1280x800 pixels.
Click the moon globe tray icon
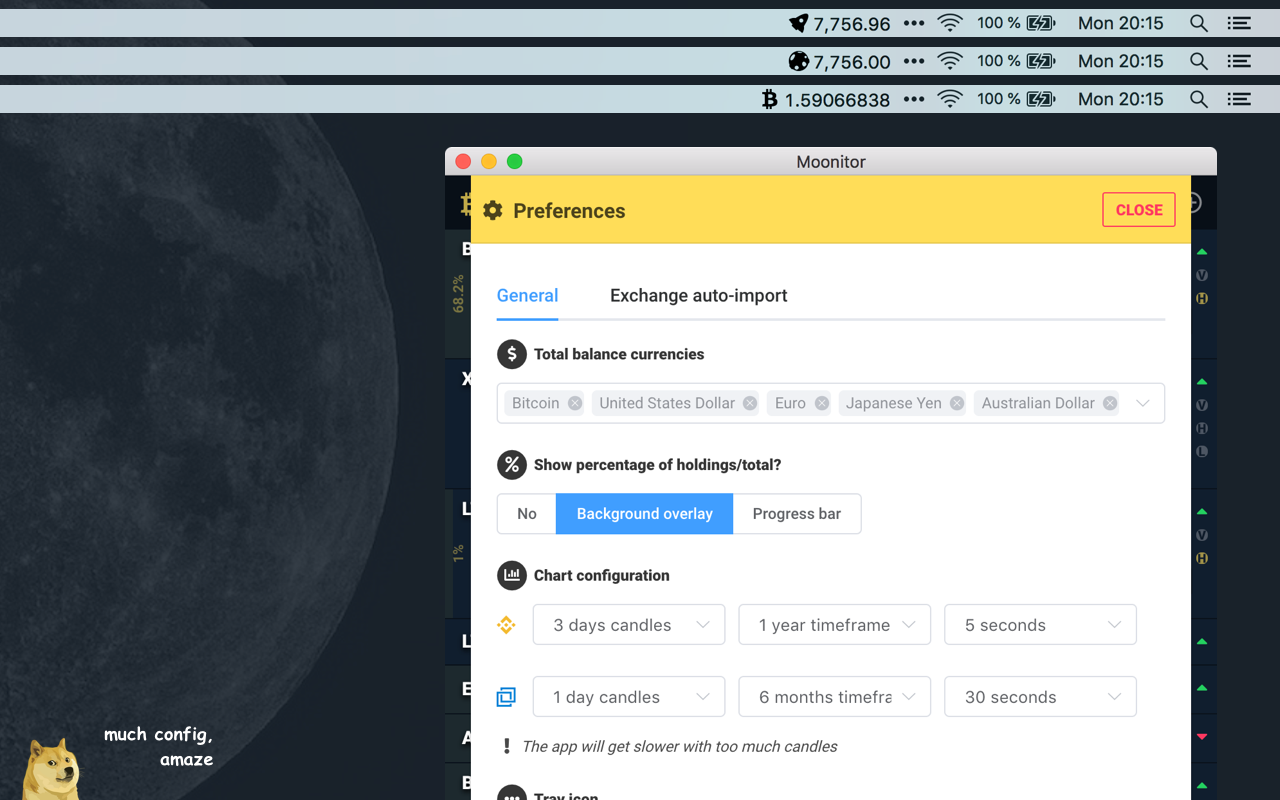(798, 61)
